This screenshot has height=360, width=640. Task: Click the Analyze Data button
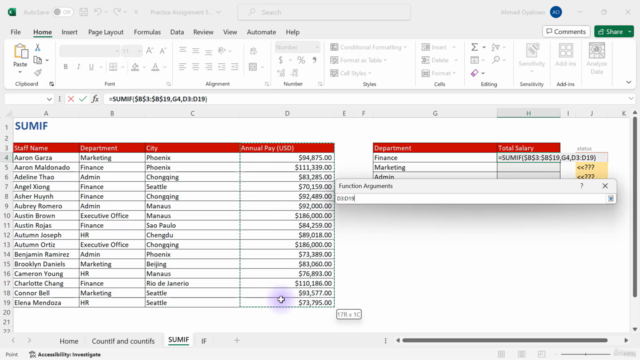coord(596,58)
